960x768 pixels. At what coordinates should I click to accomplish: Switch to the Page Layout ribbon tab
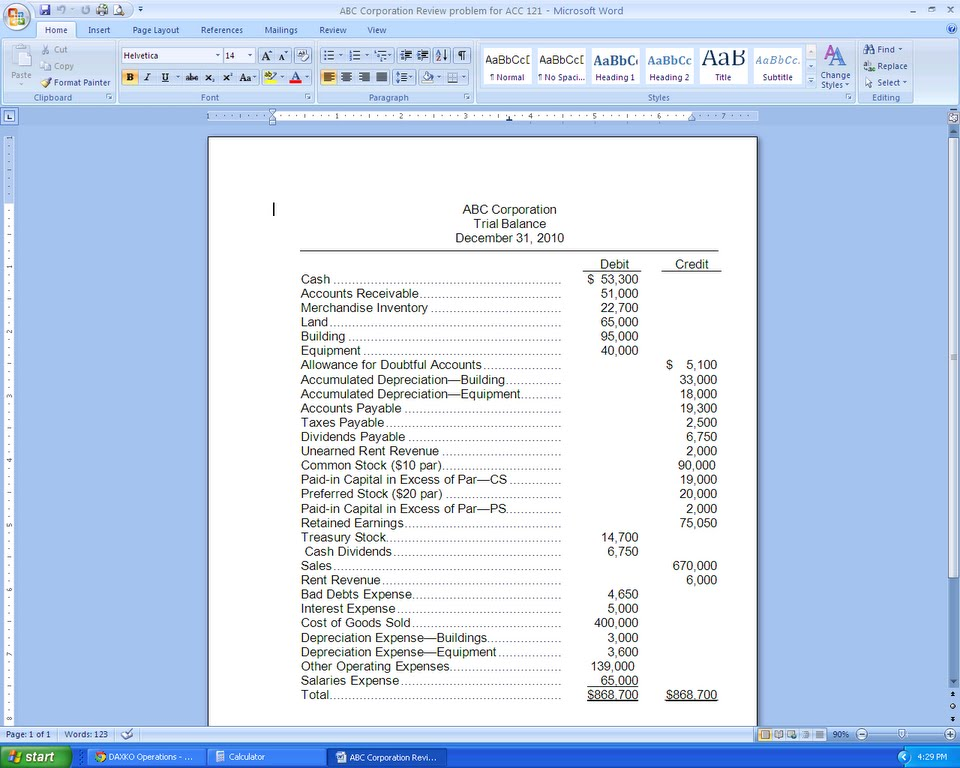point(155,29)
